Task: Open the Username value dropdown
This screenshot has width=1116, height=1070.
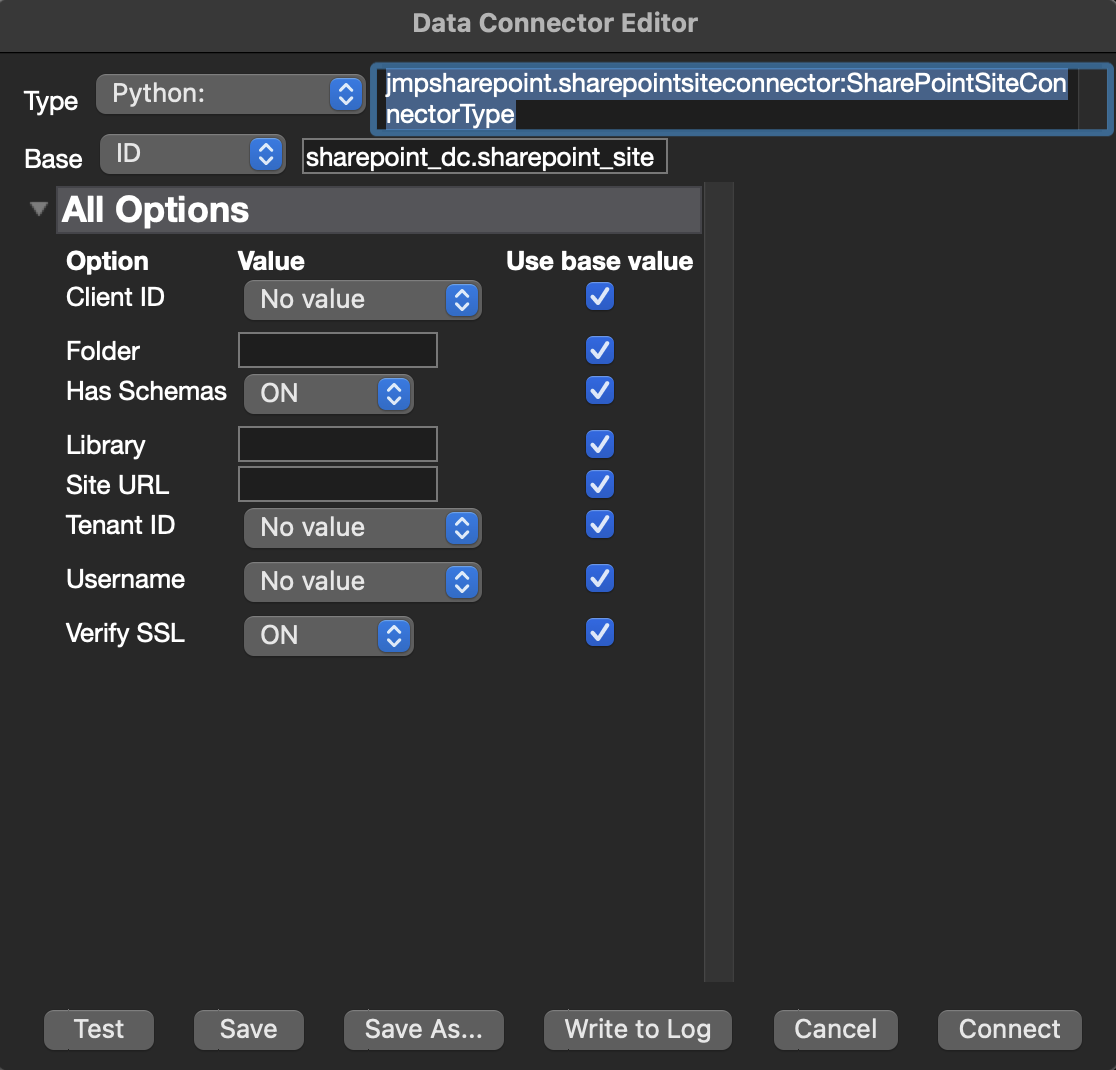Action: pyautogui.click(x=362, y=582)
